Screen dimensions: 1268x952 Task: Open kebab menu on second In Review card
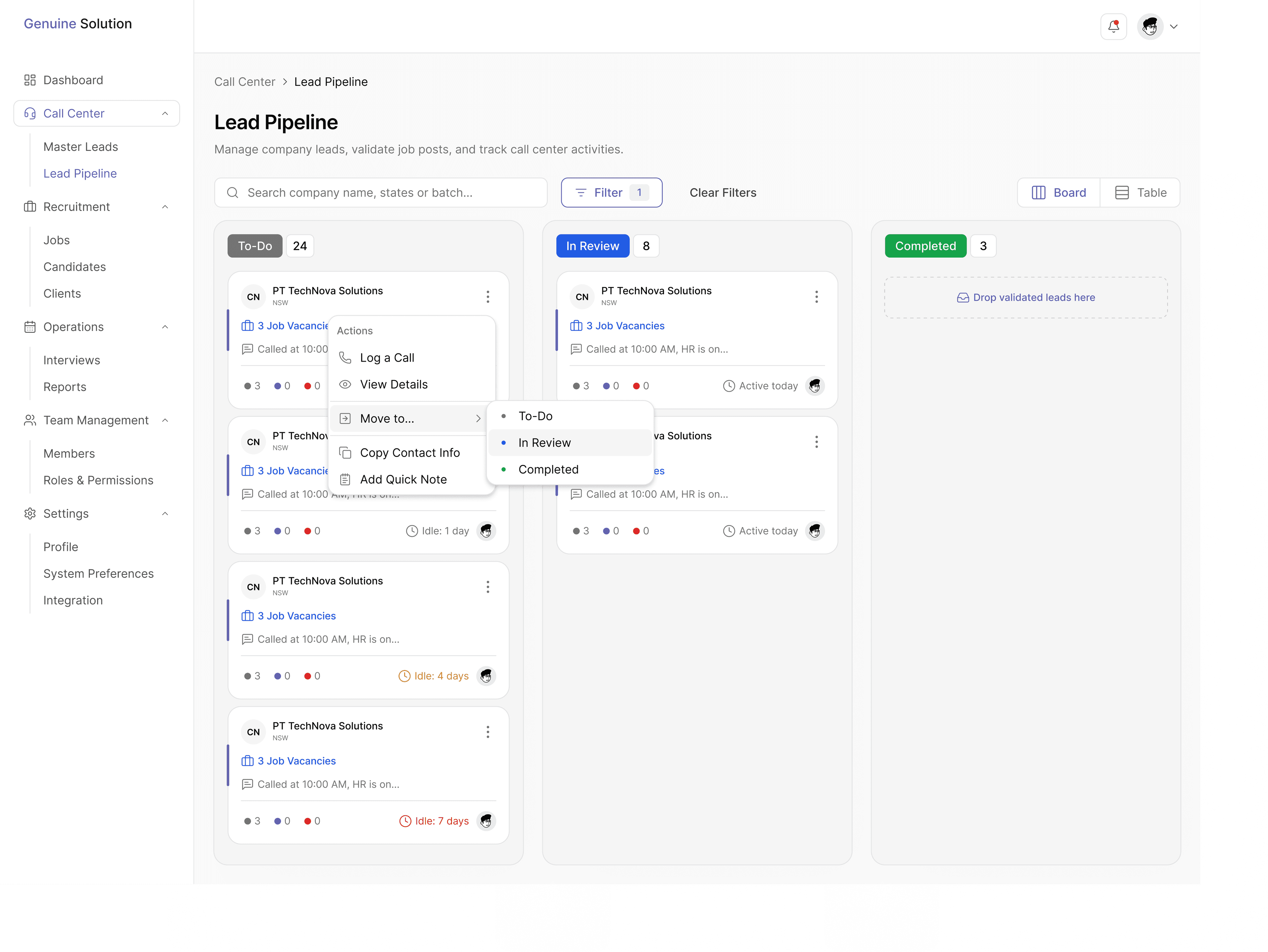816,442
